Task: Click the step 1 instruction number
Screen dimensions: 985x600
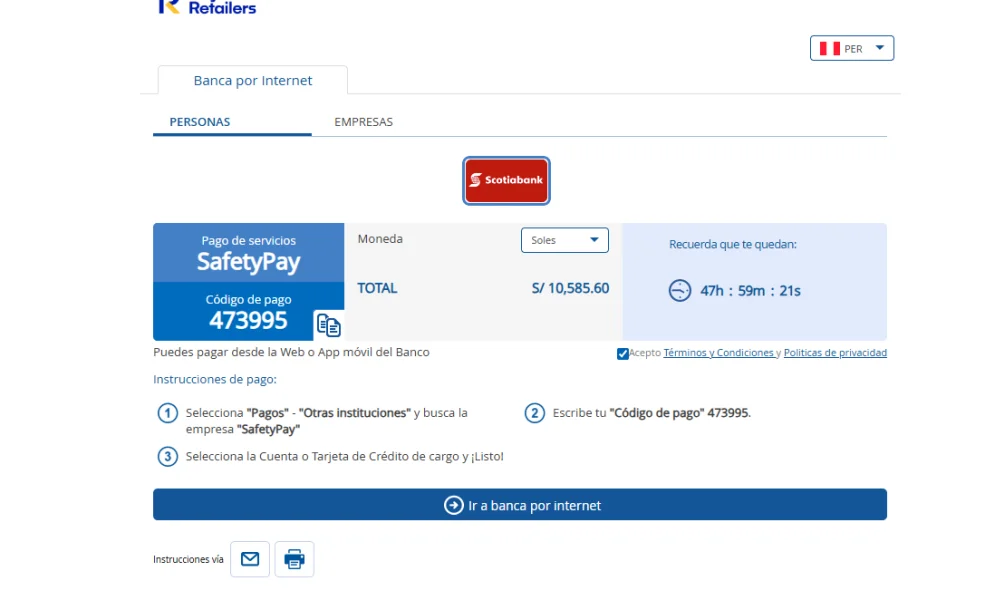Action: point(167,413)
